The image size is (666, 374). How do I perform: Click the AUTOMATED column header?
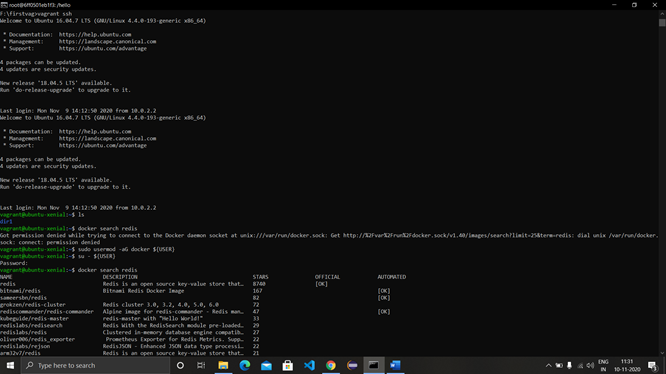tap(392, 277)
